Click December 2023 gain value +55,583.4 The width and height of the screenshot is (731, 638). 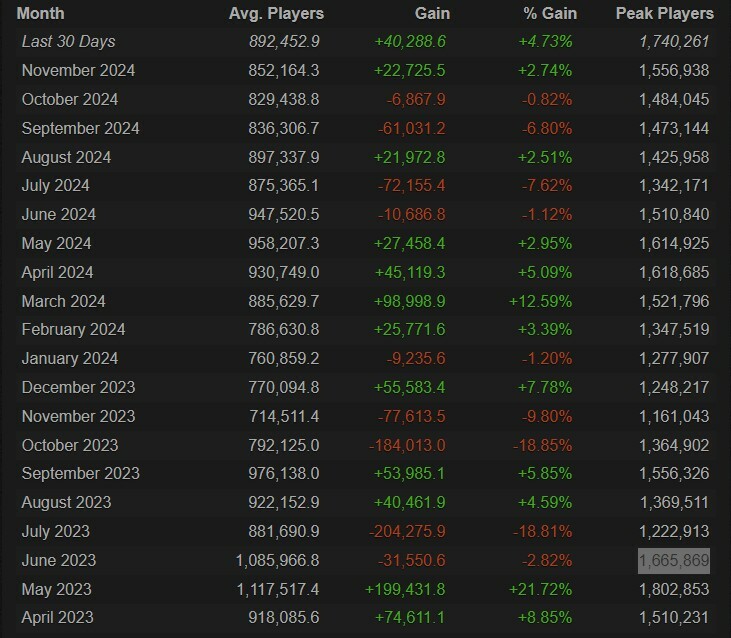409,387
